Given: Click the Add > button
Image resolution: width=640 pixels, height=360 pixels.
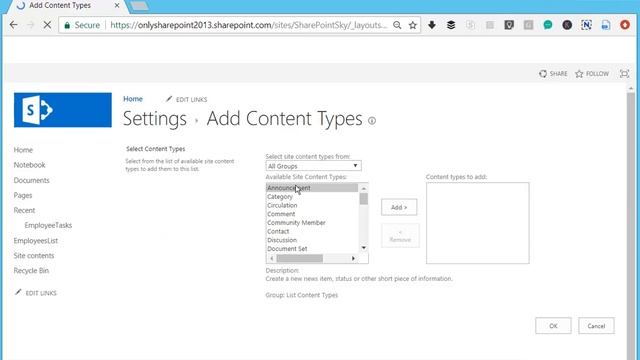Looking at the screenshot, I should point(399,207).
